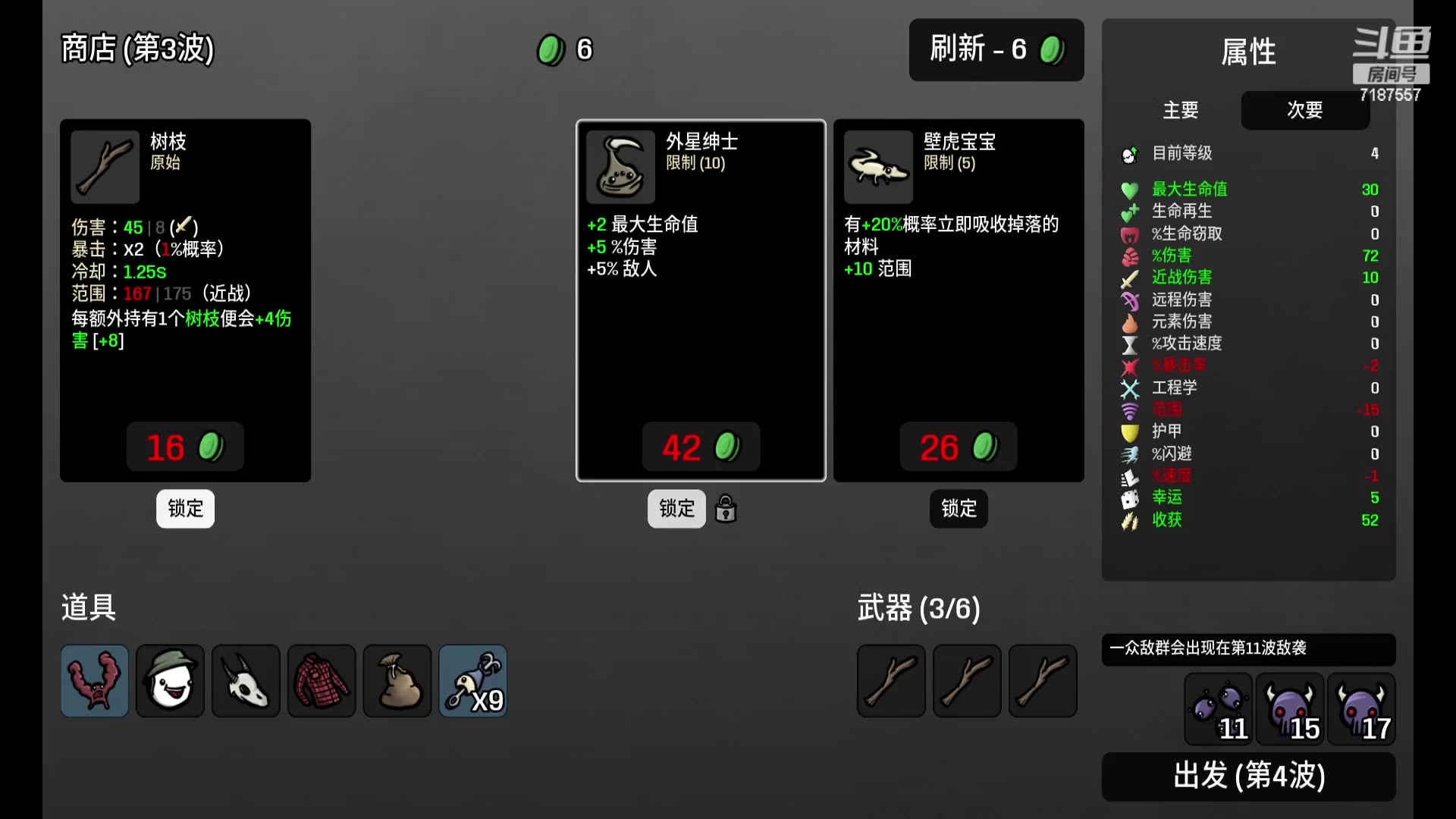Click the red plaid shirt item
The image size is (1456, 819).
[322, 680]
